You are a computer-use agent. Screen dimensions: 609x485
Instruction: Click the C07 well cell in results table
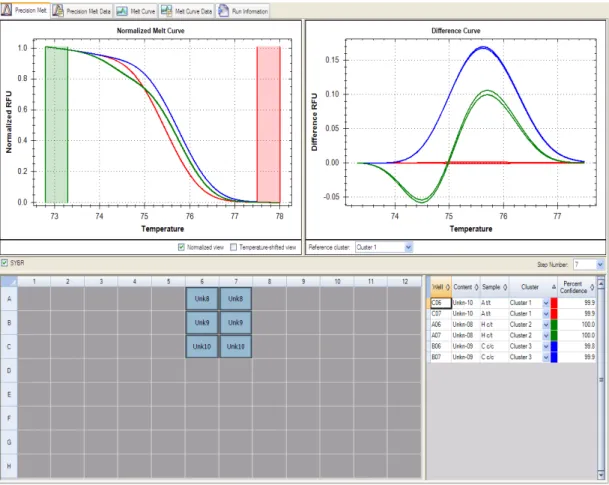tap(441, 314)
